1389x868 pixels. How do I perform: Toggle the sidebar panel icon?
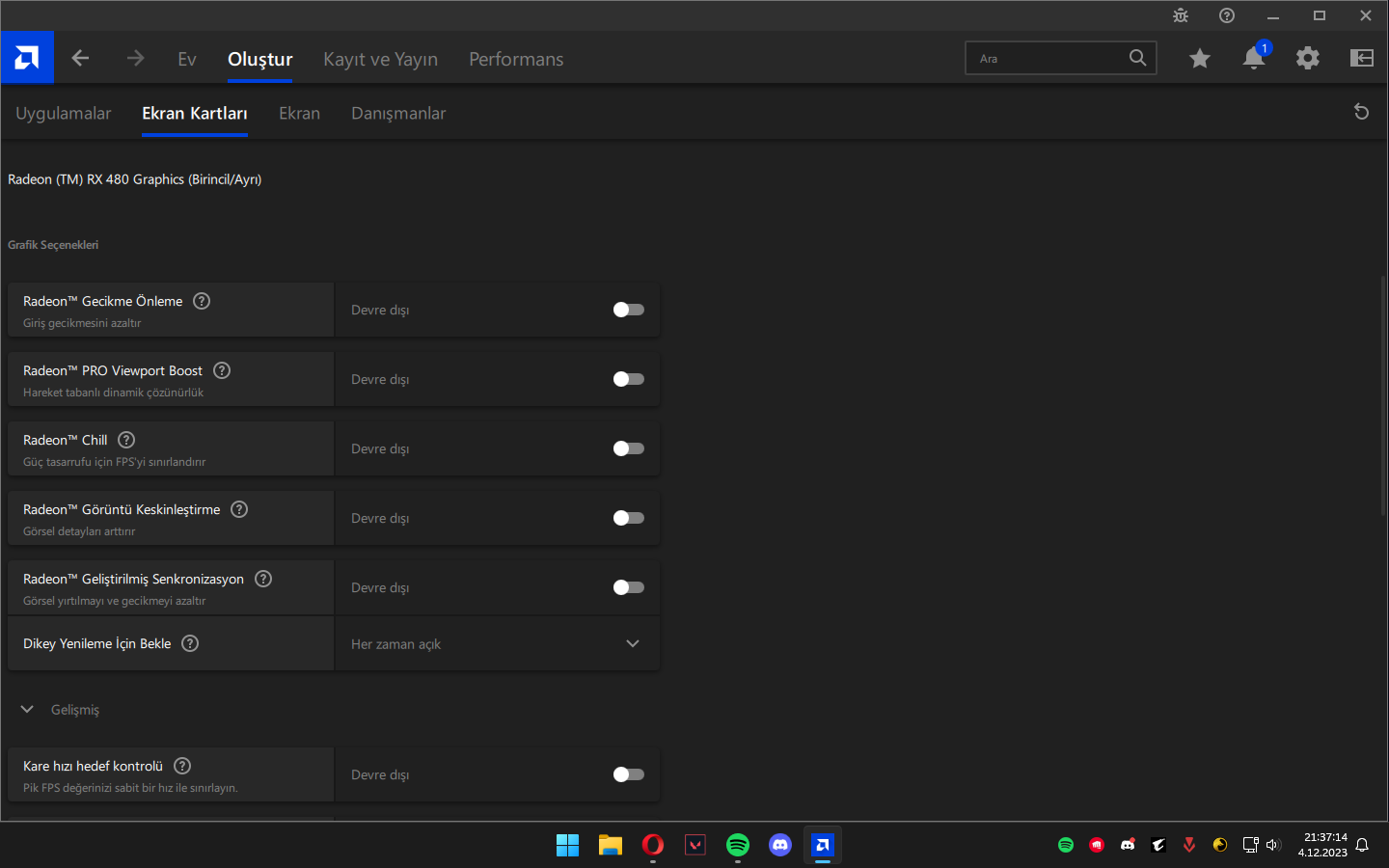(x=1362, y=58)
